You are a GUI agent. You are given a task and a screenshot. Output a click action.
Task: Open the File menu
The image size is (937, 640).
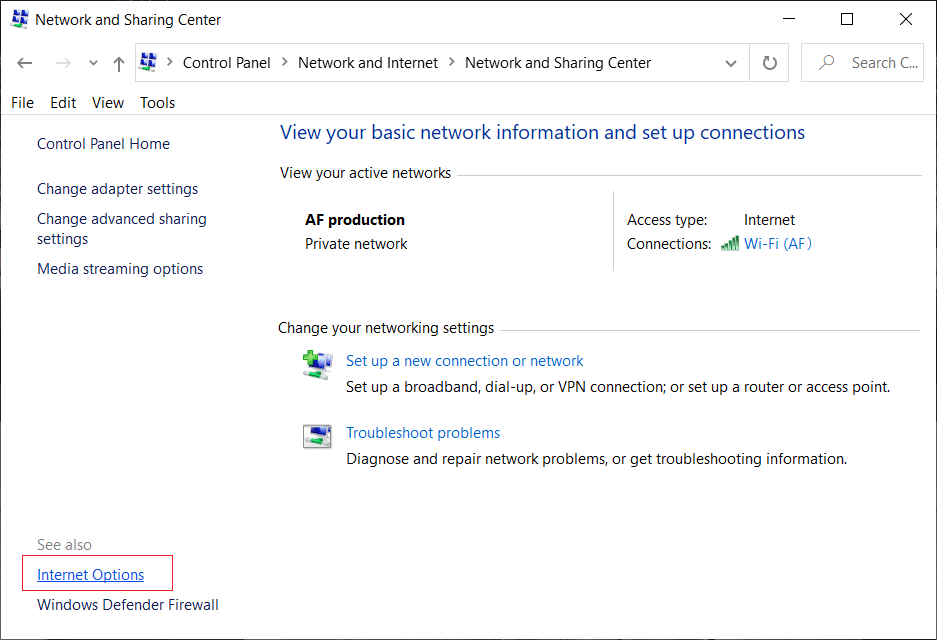22,103
